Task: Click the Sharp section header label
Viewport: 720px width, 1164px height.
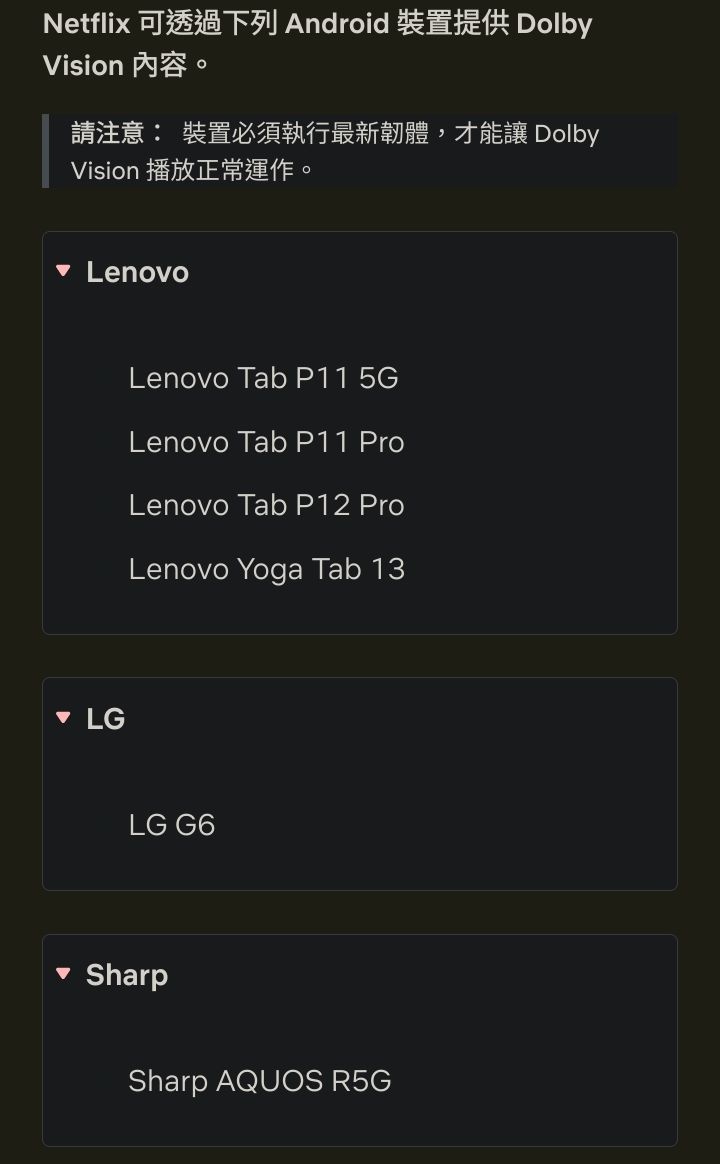Action: [x=127, y=975]
